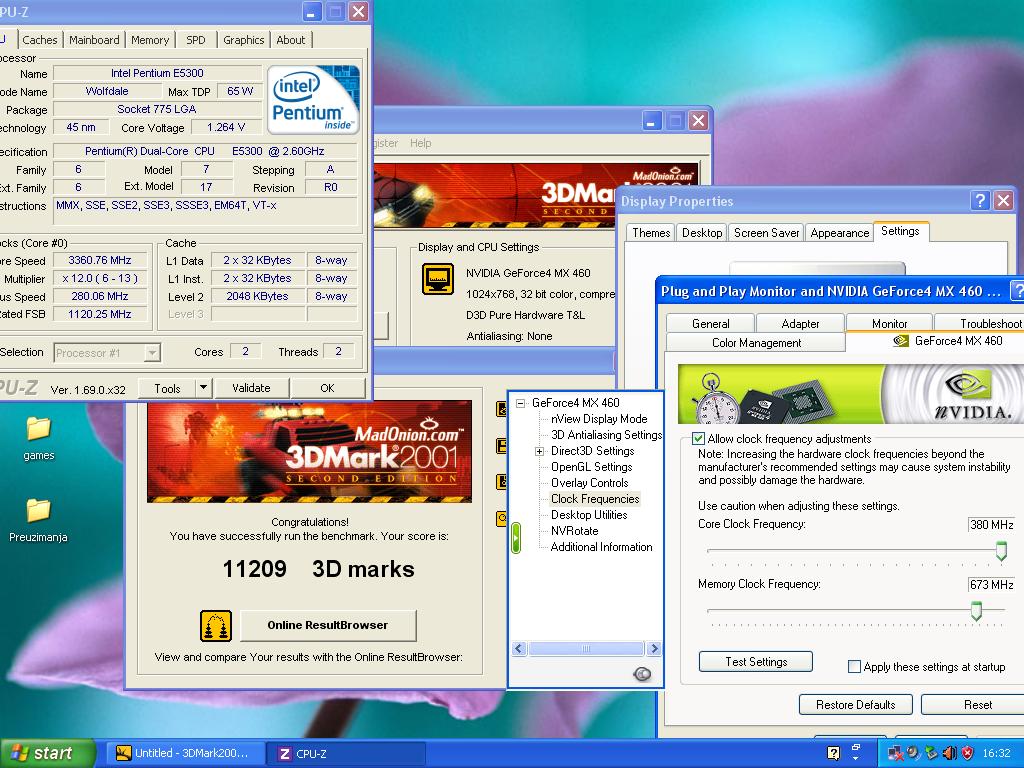Image resolution: width=1024 pixels, height=768 pixels.
Task: Click the Tools button in CPU-Z
Action: coord(167,388)
